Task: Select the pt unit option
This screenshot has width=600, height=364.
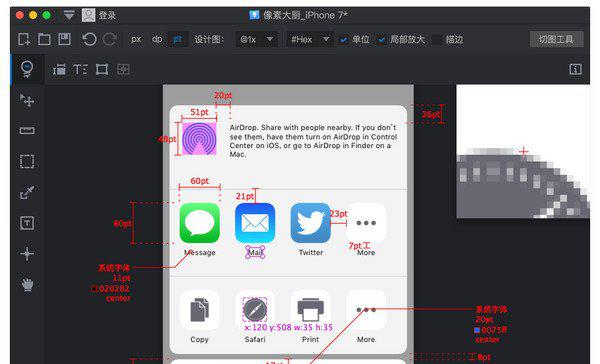Action: [x=178, y=39]
